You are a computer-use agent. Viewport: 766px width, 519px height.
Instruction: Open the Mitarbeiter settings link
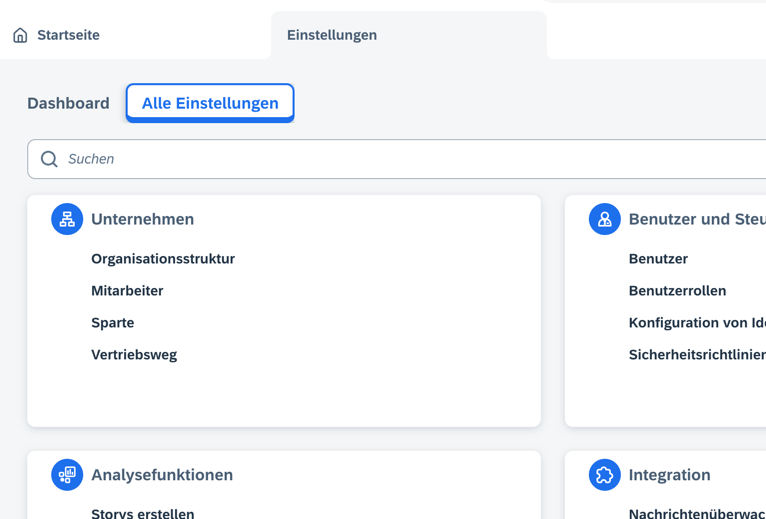(127, 291)
